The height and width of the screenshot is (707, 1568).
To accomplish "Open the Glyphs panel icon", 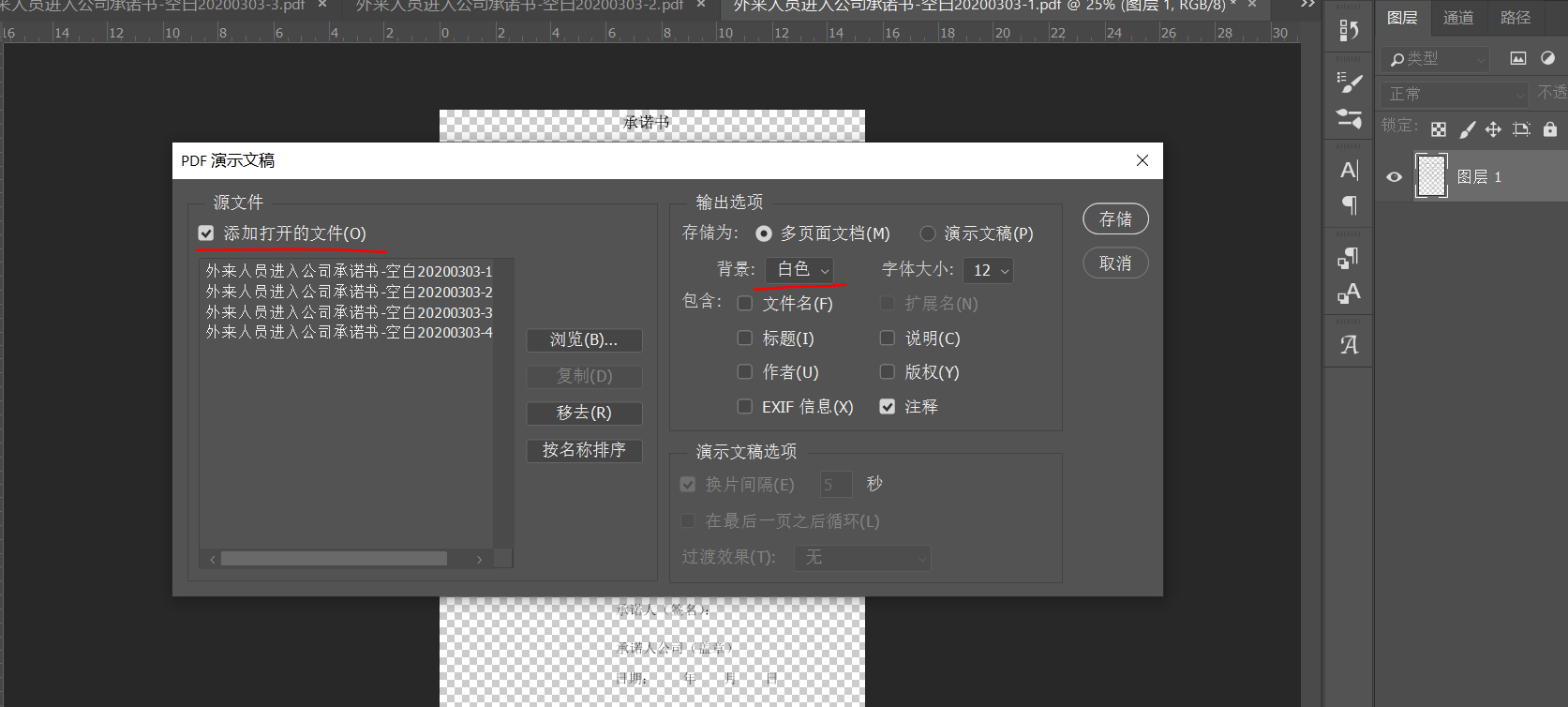I will (1349, 345).
